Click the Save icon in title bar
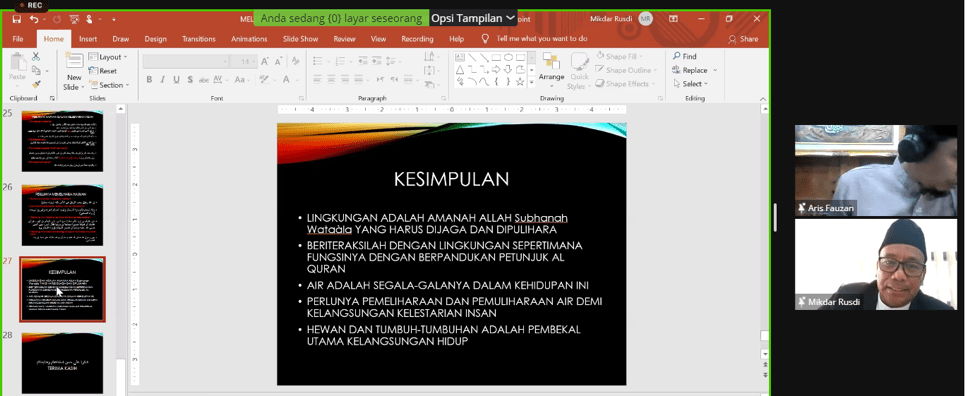The height and width of the screenshot is (396, 973). click(x=17, y=19)
